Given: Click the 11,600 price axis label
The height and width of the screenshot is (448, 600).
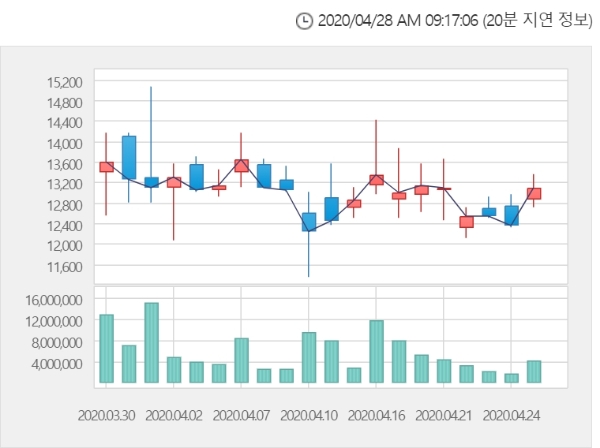Looking at the screenshot, I should (65, 267).
